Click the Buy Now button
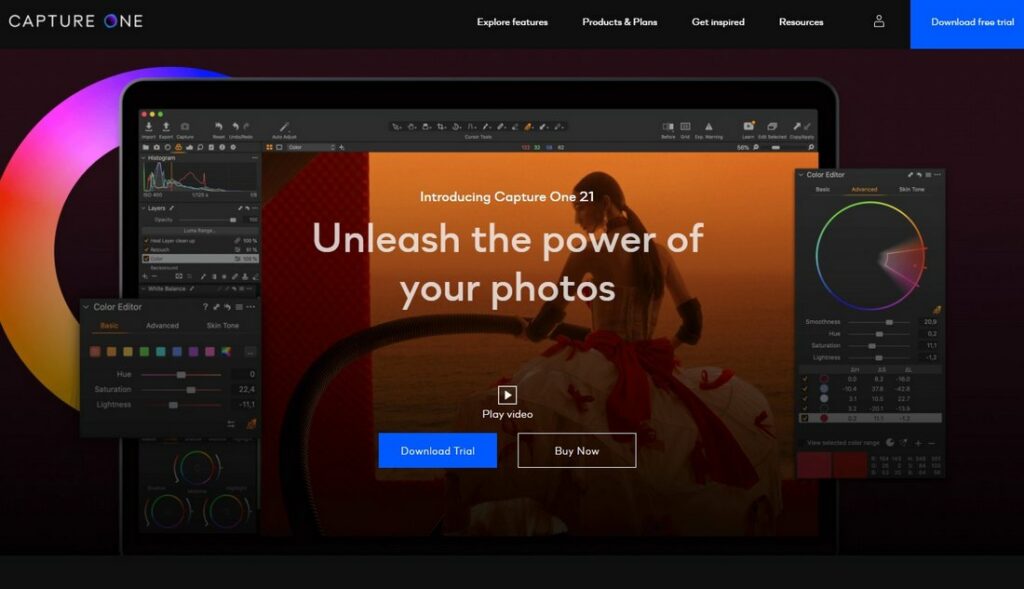This screenshot has width=1024, height=589. [577, 451]
